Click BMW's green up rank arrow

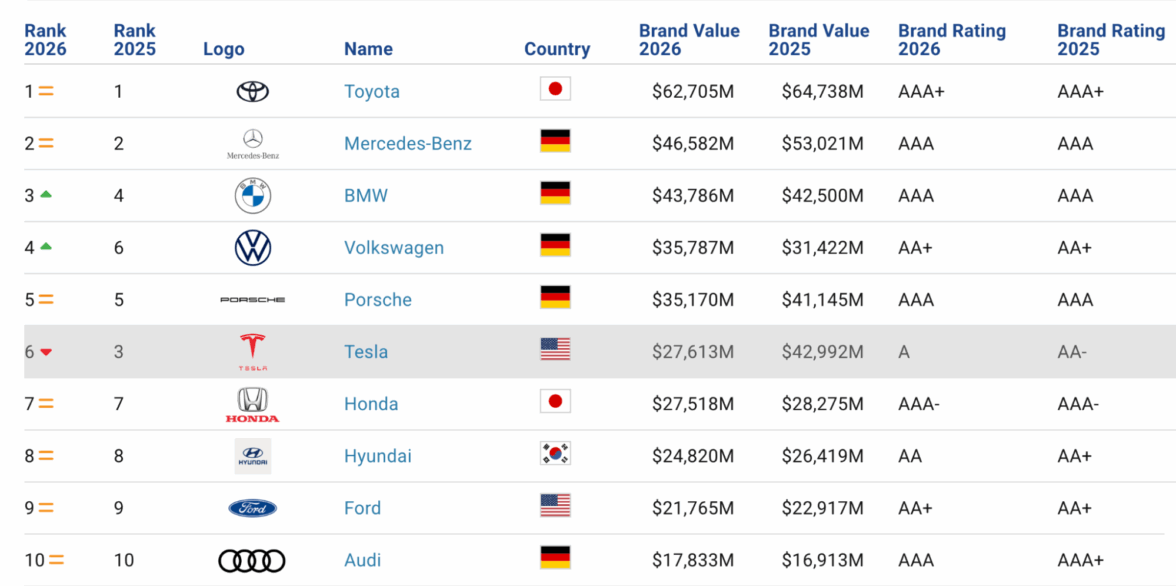(46, 194)
